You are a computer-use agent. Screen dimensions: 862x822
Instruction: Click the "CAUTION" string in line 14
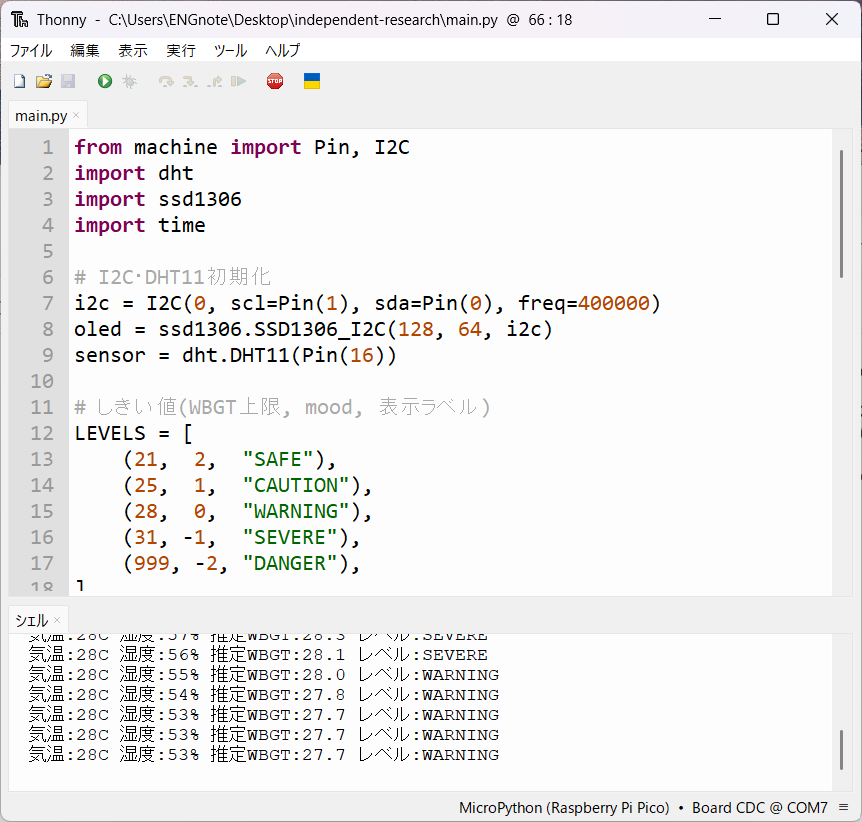pyautogui.click(x=296, y=486)
